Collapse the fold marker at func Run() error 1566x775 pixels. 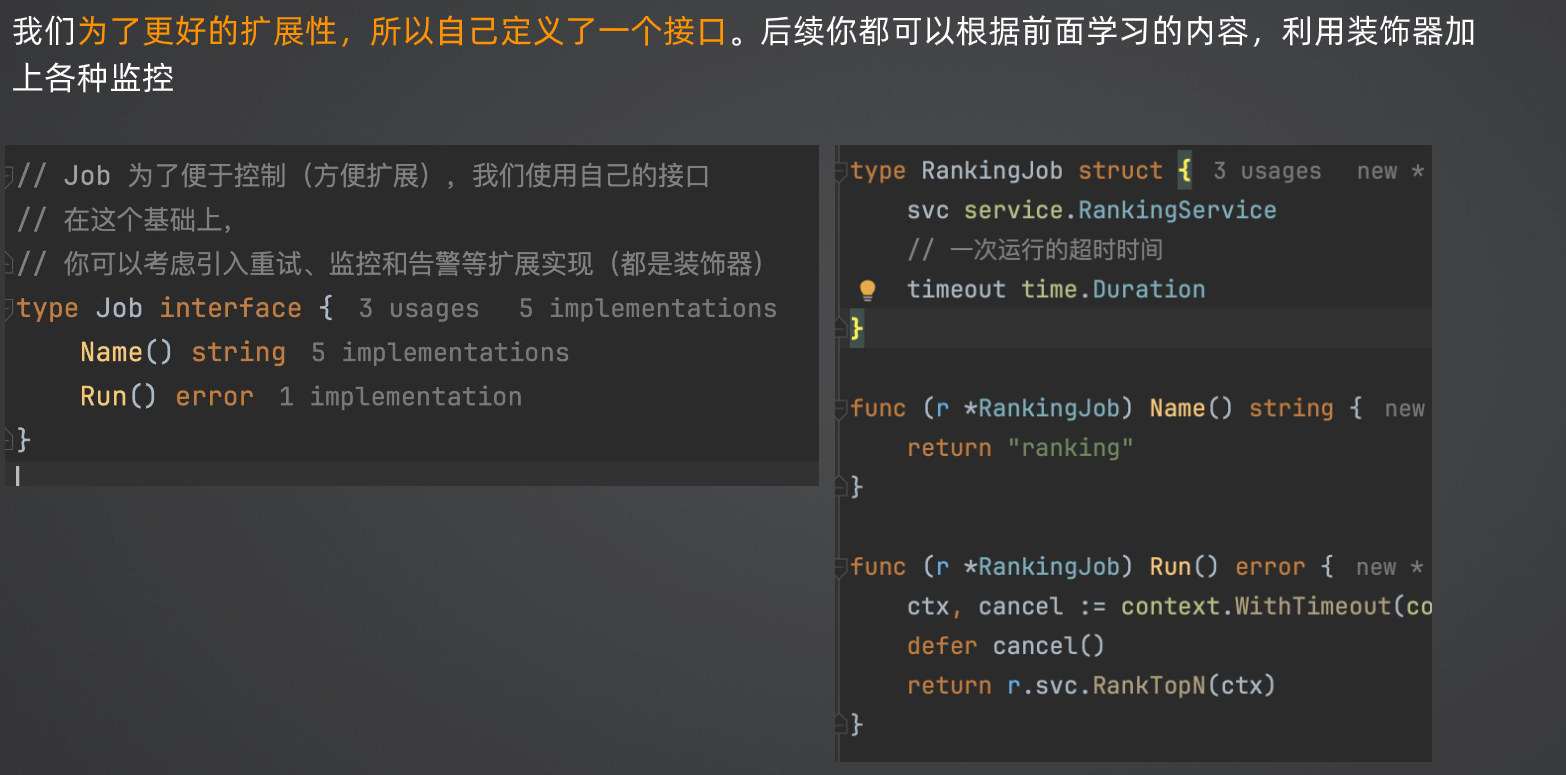(842, 567)
